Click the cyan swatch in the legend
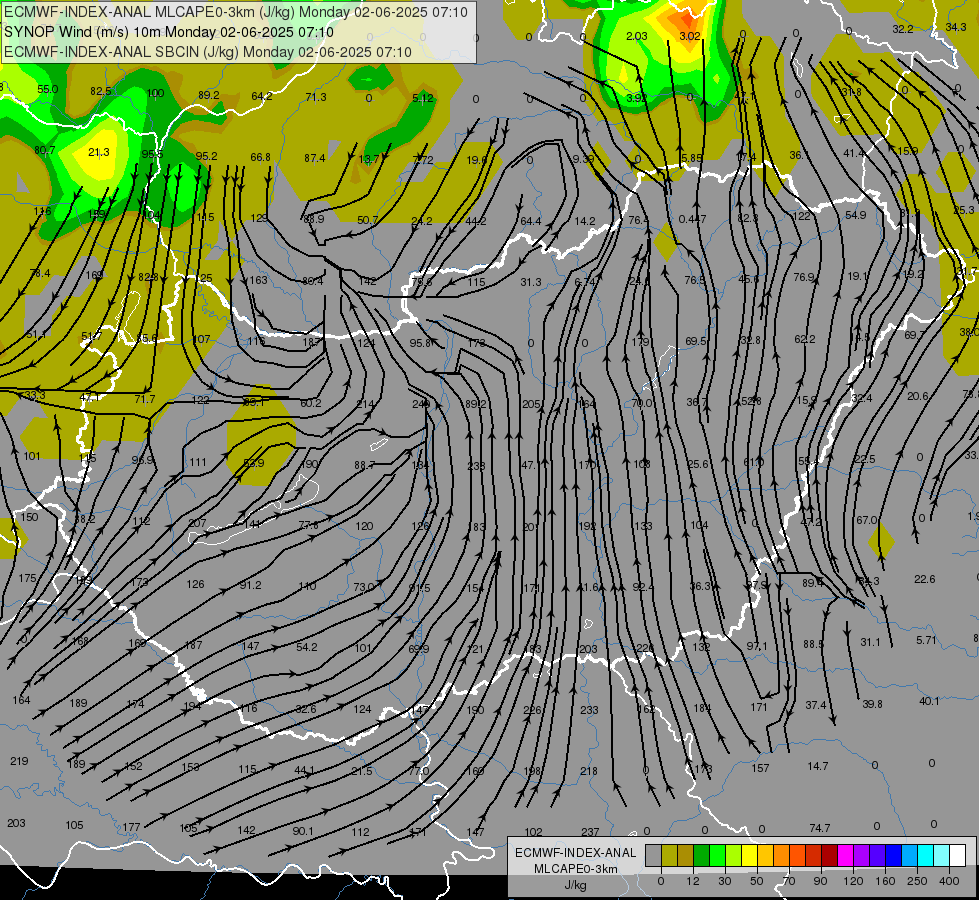The image size is (979, 900). (925, 855)
